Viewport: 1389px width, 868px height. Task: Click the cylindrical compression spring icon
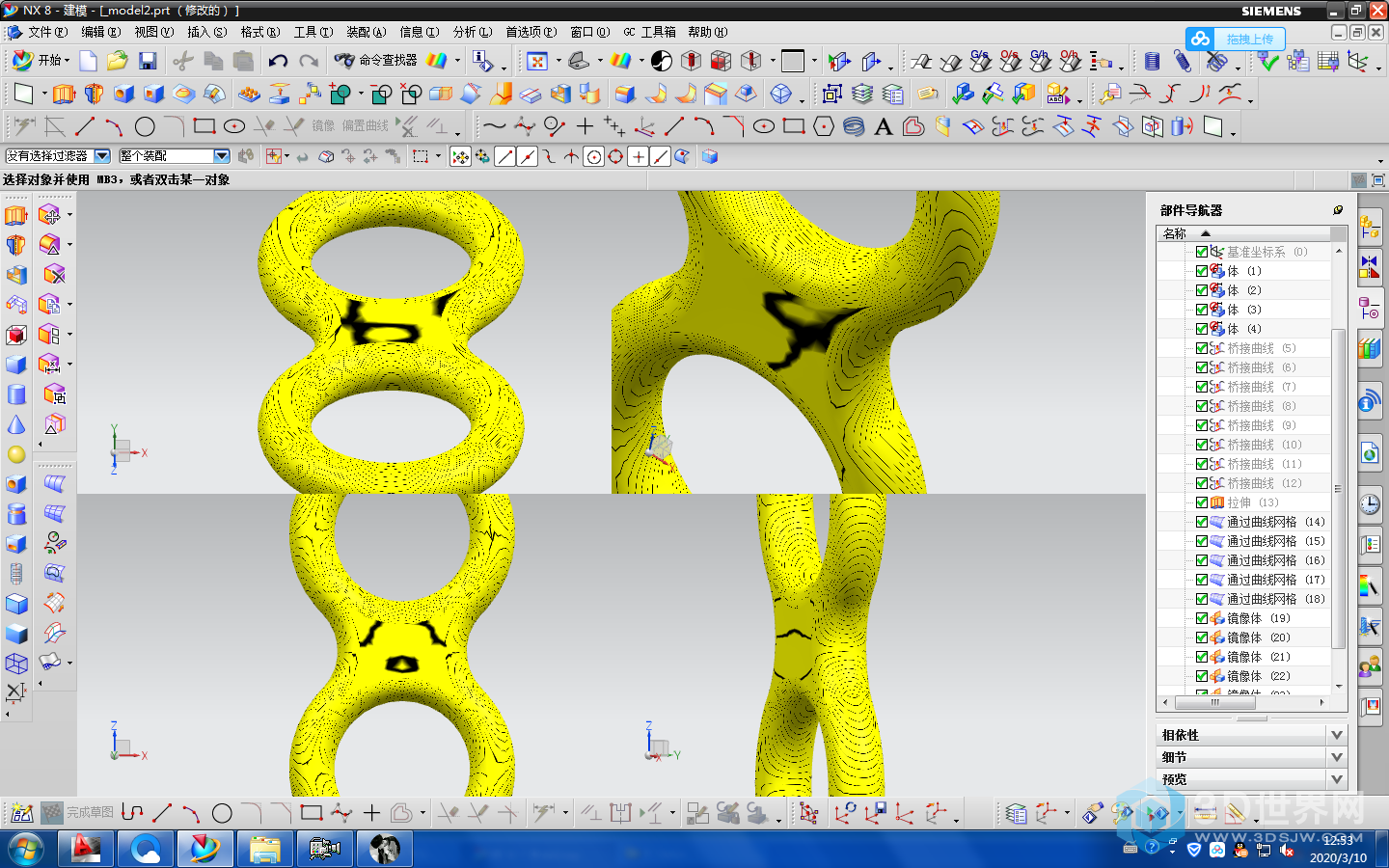pos(1152,61)
